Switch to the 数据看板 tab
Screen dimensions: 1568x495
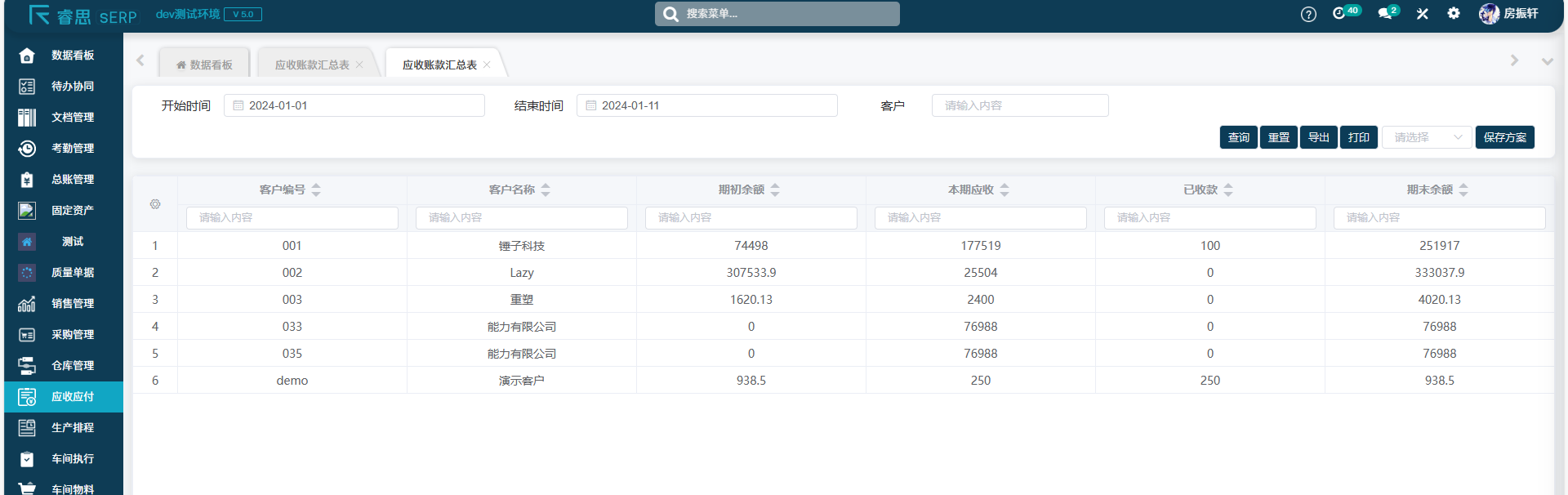click(x=205, y=65)
